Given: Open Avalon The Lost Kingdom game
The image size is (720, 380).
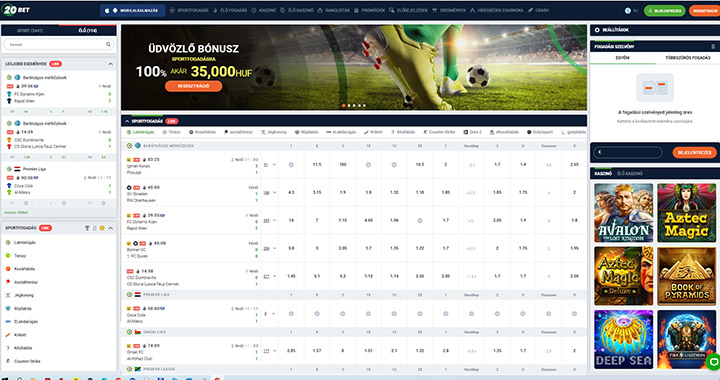Looking at the screenshot, I should (624, 213).
